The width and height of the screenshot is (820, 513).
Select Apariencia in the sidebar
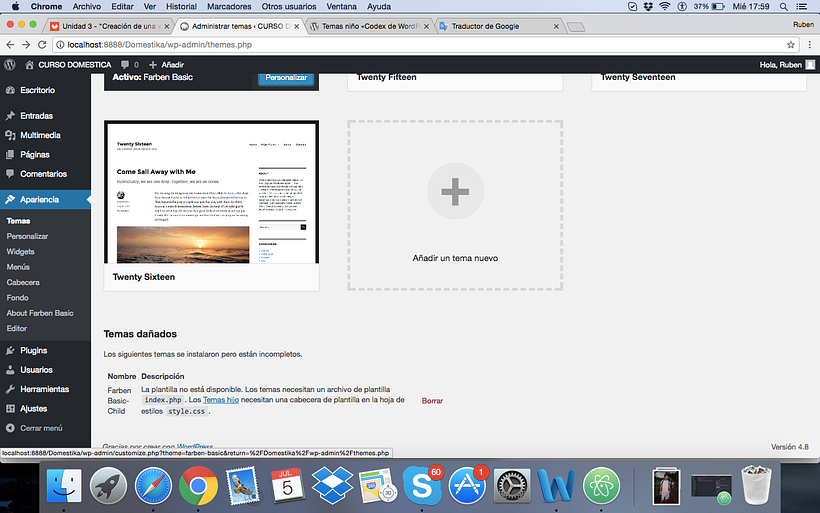tap(45, 199)
